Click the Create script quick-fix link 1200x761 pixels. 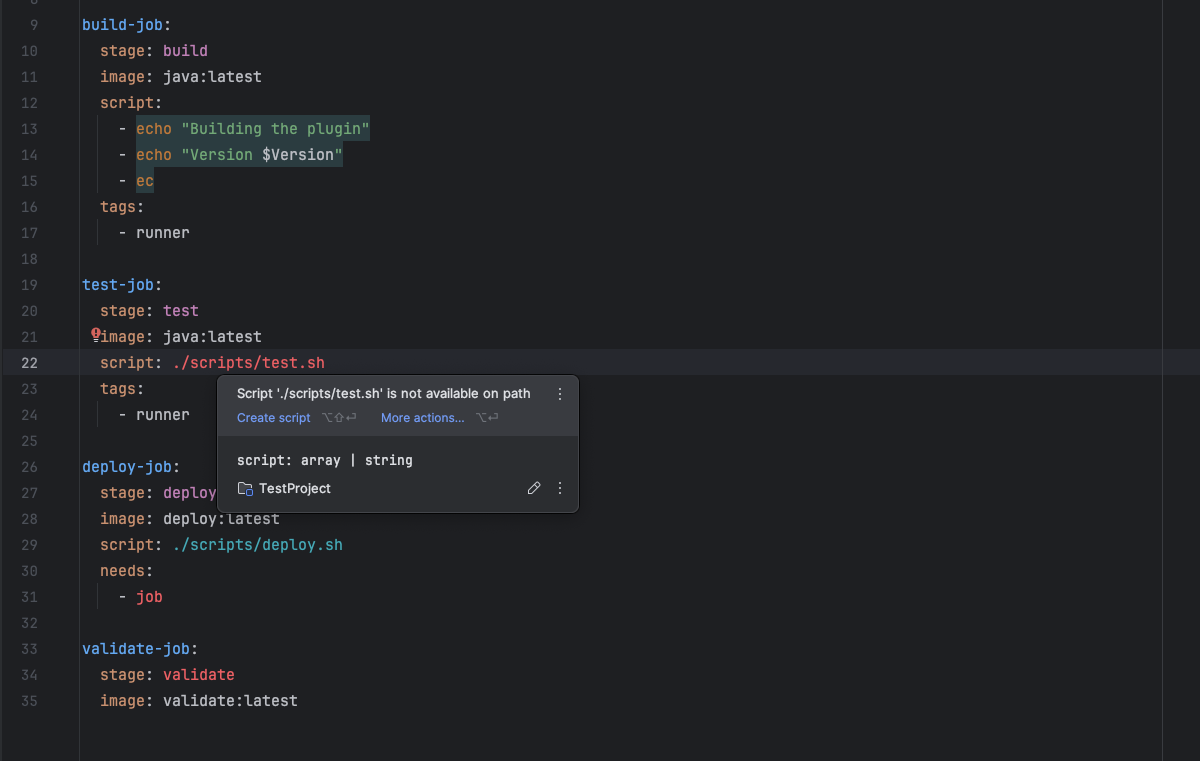click(273, 418)
